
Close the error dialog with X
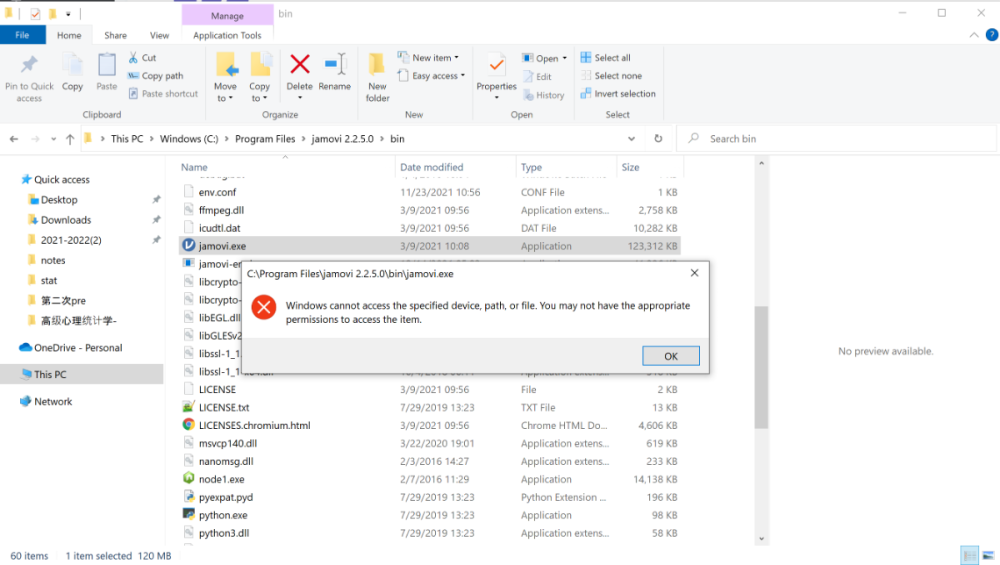pyautogui.click(x=695, y=273)
